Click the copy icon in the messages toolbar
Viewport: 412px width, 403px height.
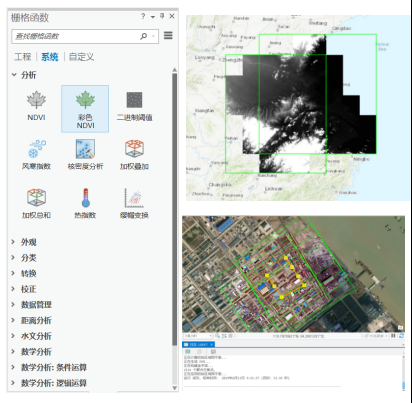pyautogui.click(x=199, y=352)
